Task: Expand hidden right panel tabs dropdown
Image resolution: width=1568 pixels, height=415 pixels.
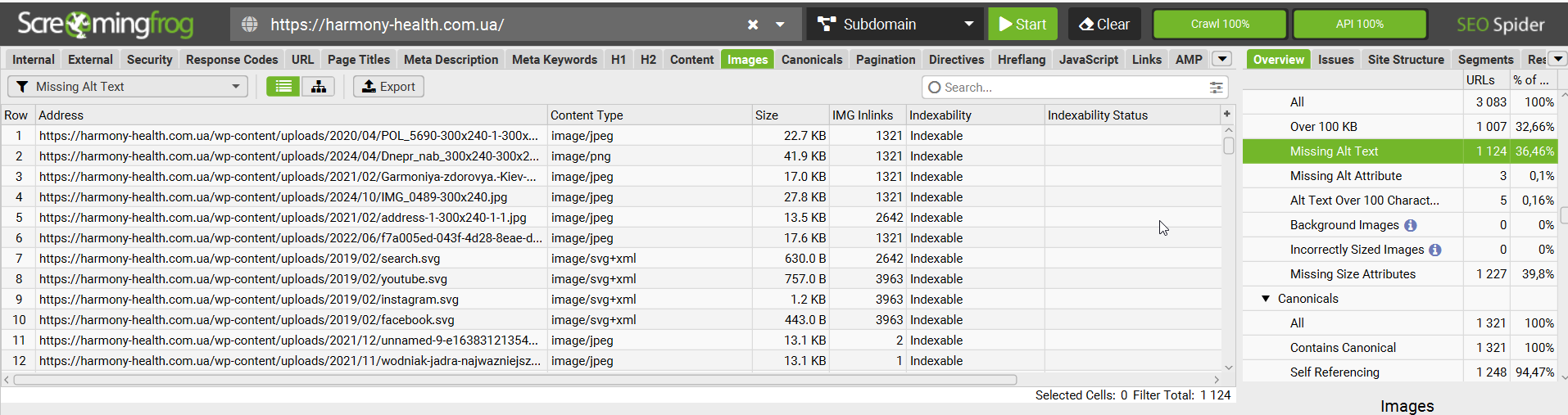Action: [1557, 59]
